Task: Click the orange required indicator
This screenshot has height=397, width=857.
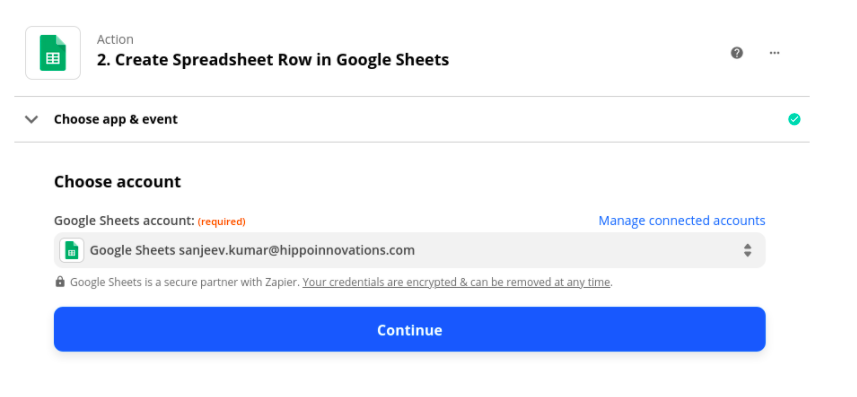Action: [x=221, y=221]
